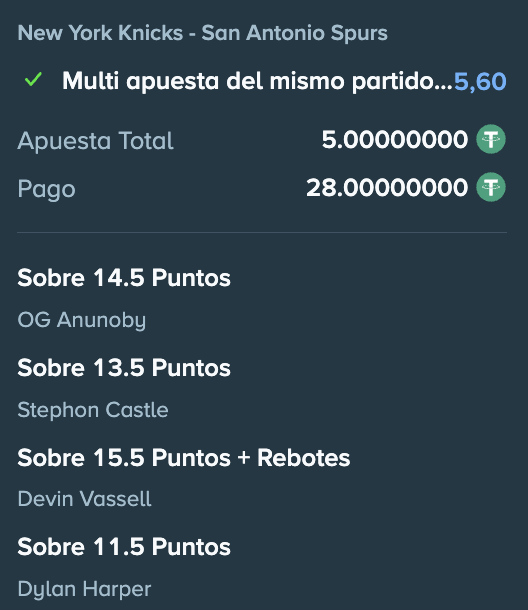528x610 pixels.
Task: Click the OG Anunoby player name
Action: [x=82, y=321]
